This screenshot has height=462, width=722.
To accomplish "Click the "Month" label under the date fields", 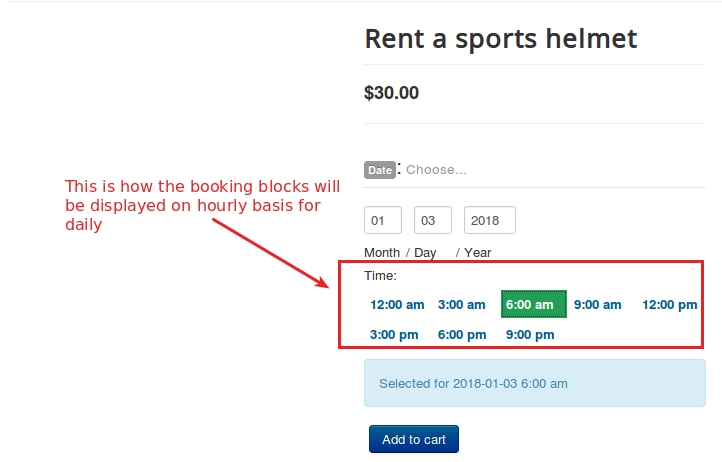I will 382,253.
